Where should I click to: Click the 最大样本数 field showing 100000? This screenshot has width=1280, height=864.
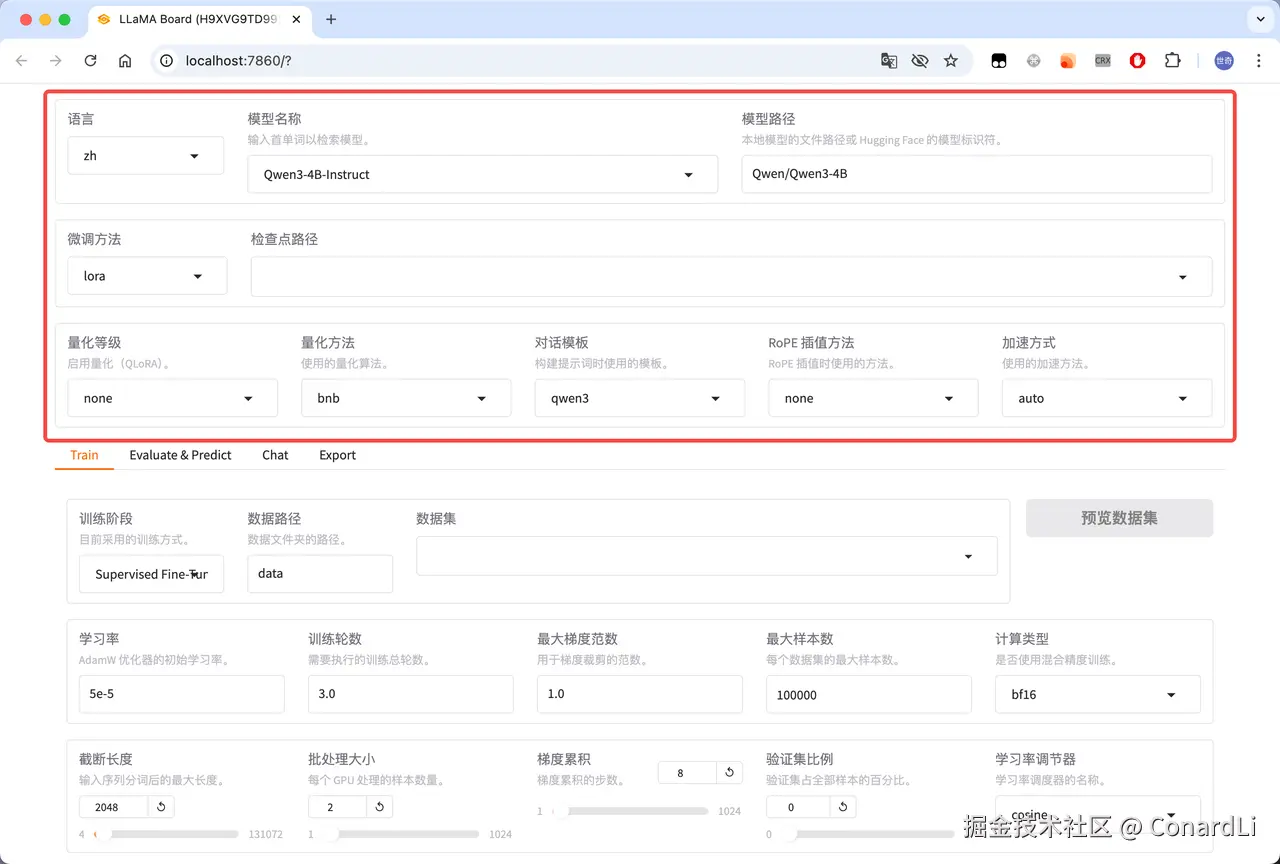(x=868, y=694)
